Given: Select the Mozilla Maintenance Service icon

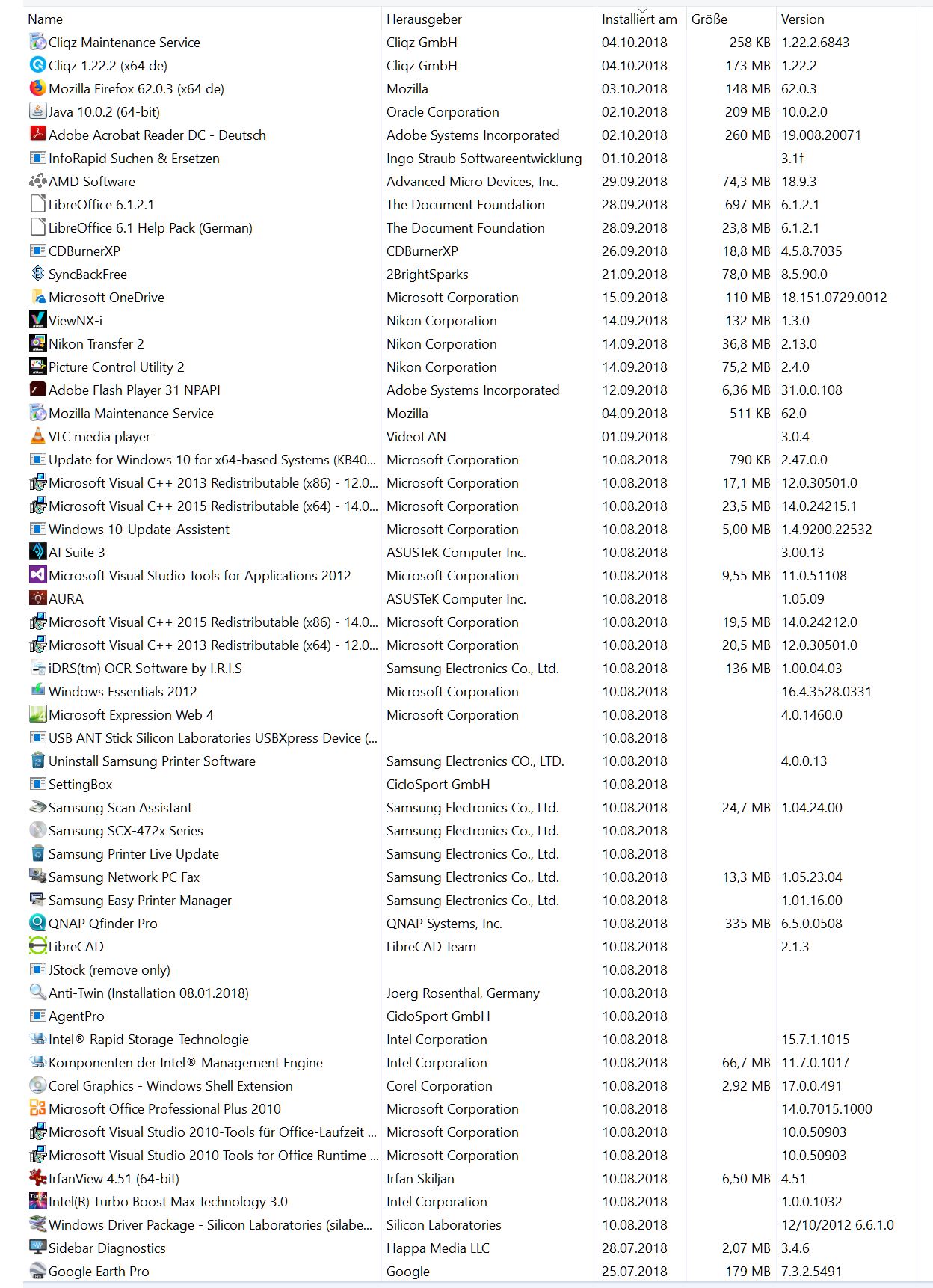Looking at the screenshot, I should click(x=37, y=413).
